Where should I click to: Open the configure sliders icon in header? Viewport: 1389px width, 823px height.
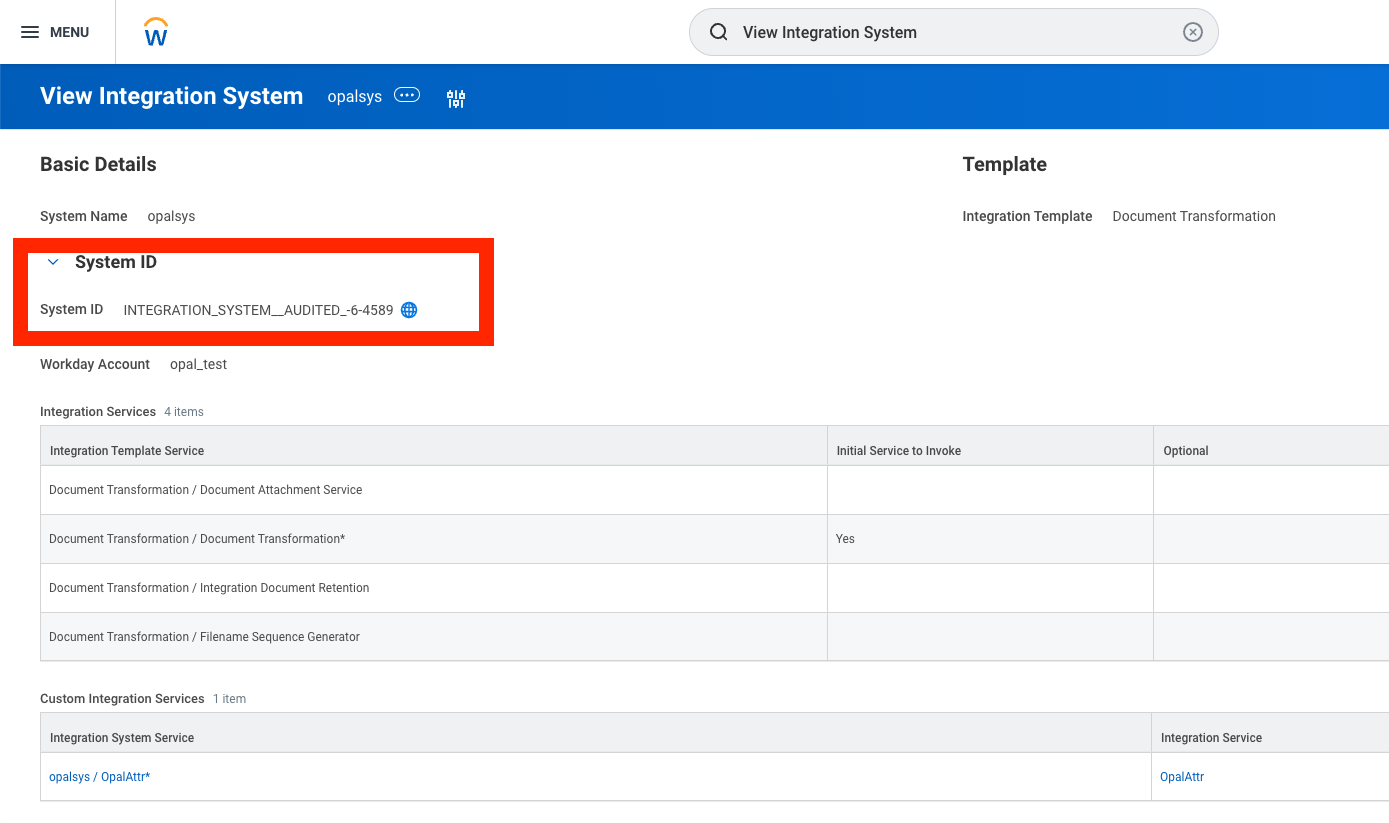456,98
